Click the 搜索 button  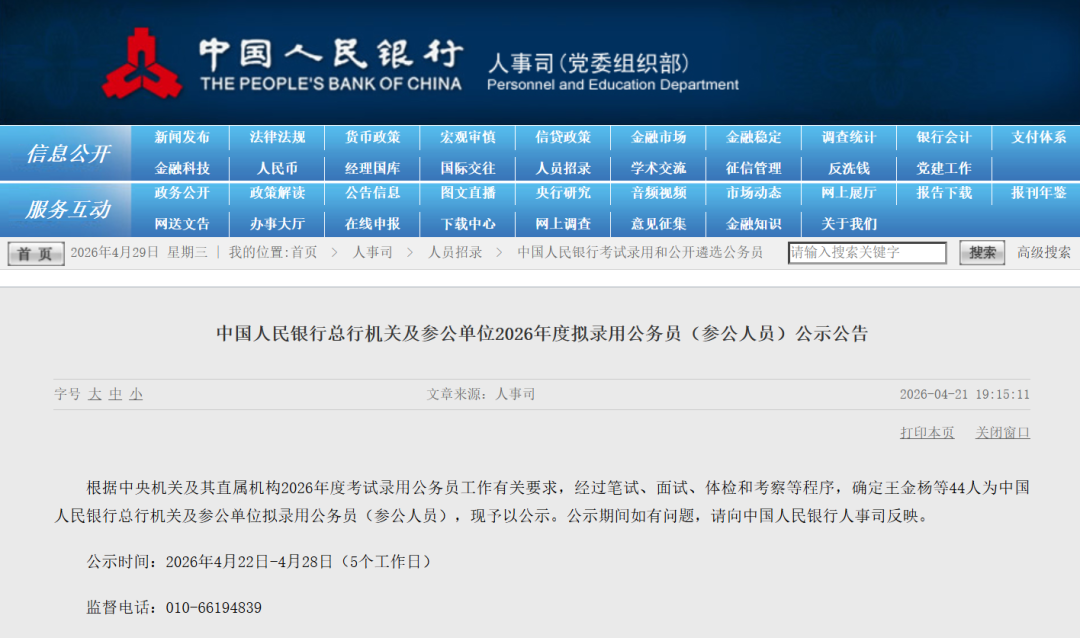(x=982, y=252)
